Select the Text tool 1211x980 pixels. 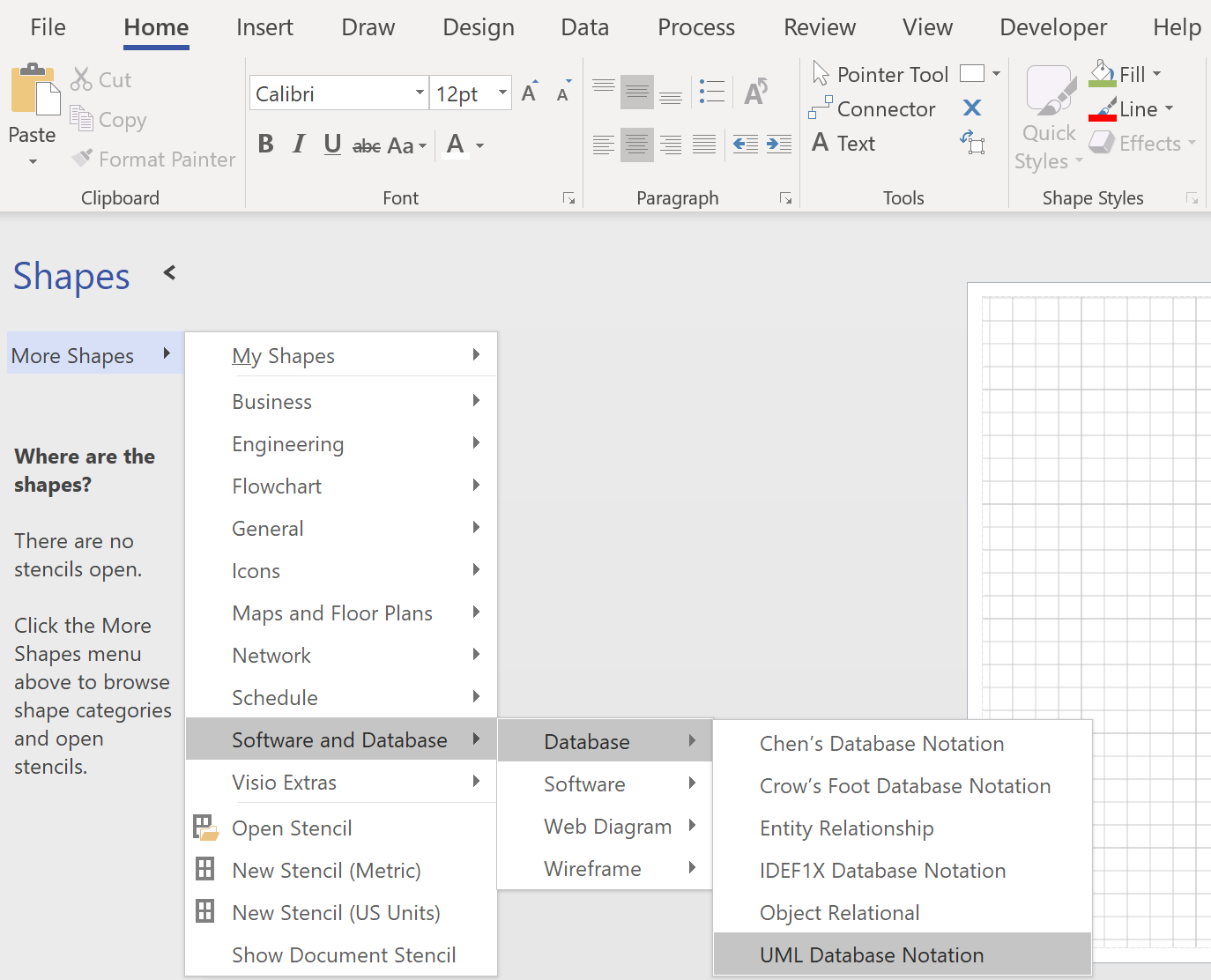(x=843, y=143)
